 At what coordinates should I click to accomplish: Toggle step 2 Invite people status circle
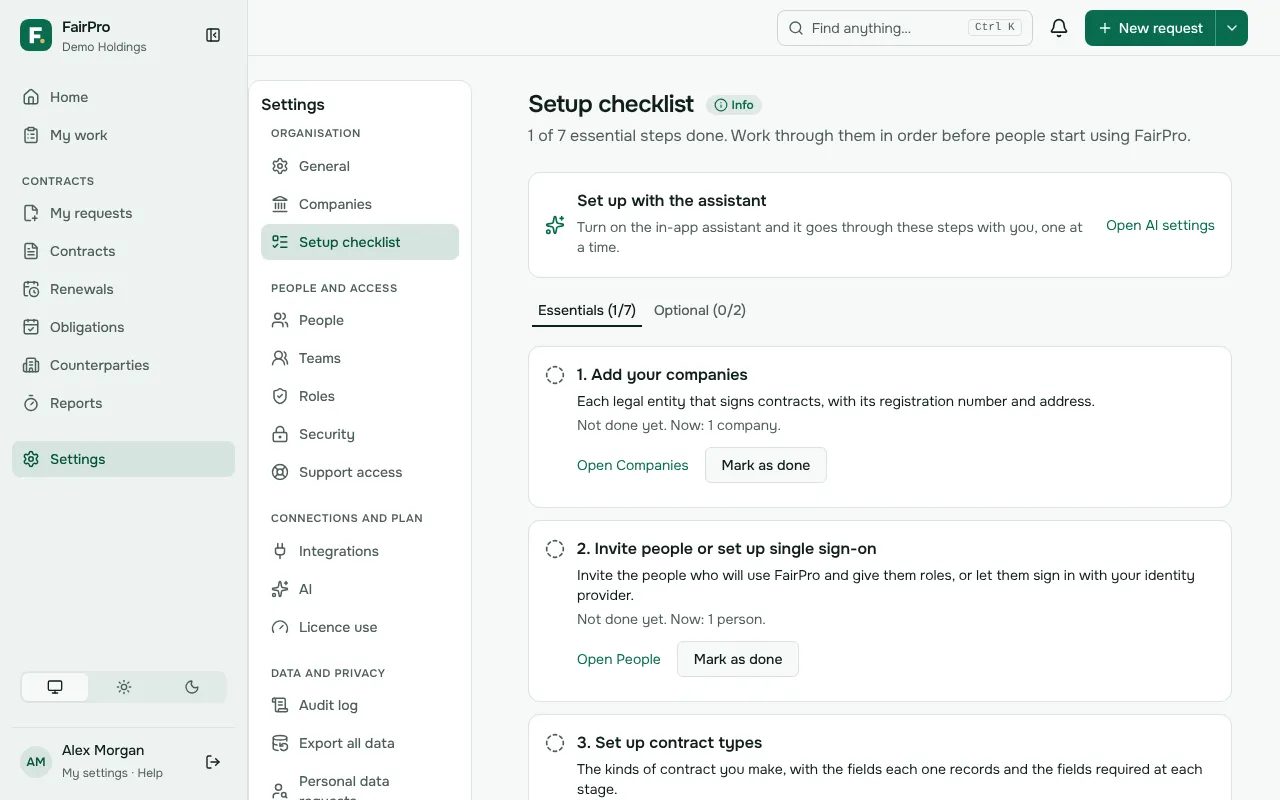click(555, 549)
